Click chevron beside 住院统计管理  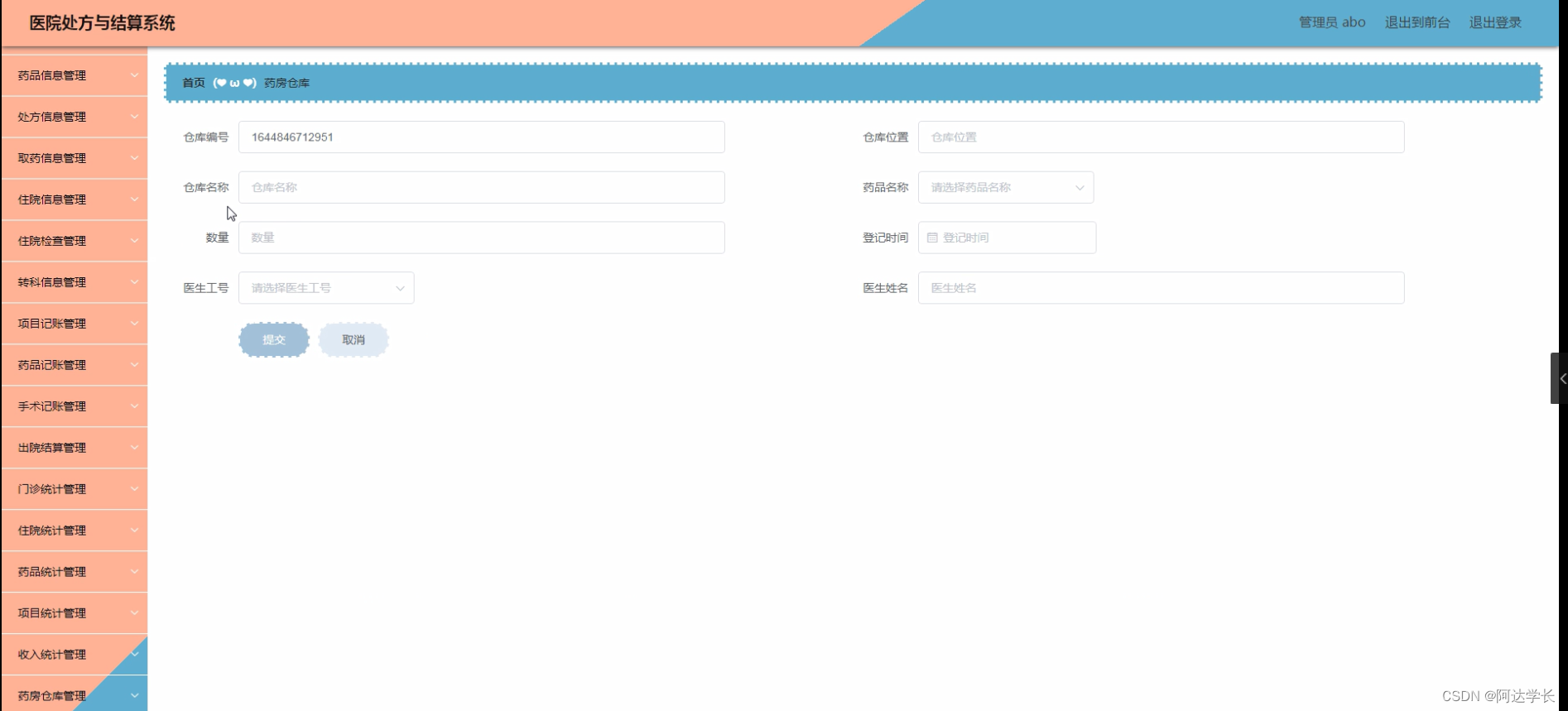pyautogui.click(x=134, y=531)
